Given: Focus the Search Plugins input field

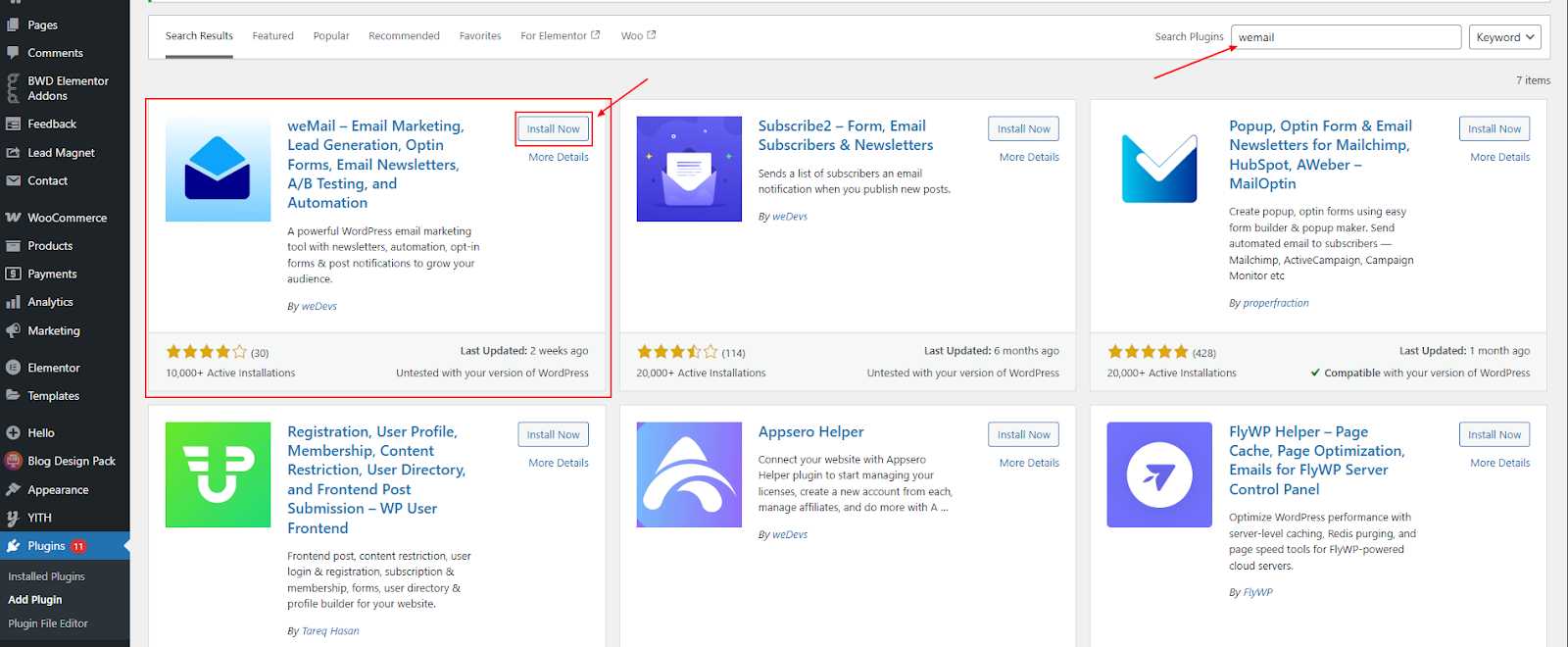Looking at the screenshot, I should click(1346, 37).
